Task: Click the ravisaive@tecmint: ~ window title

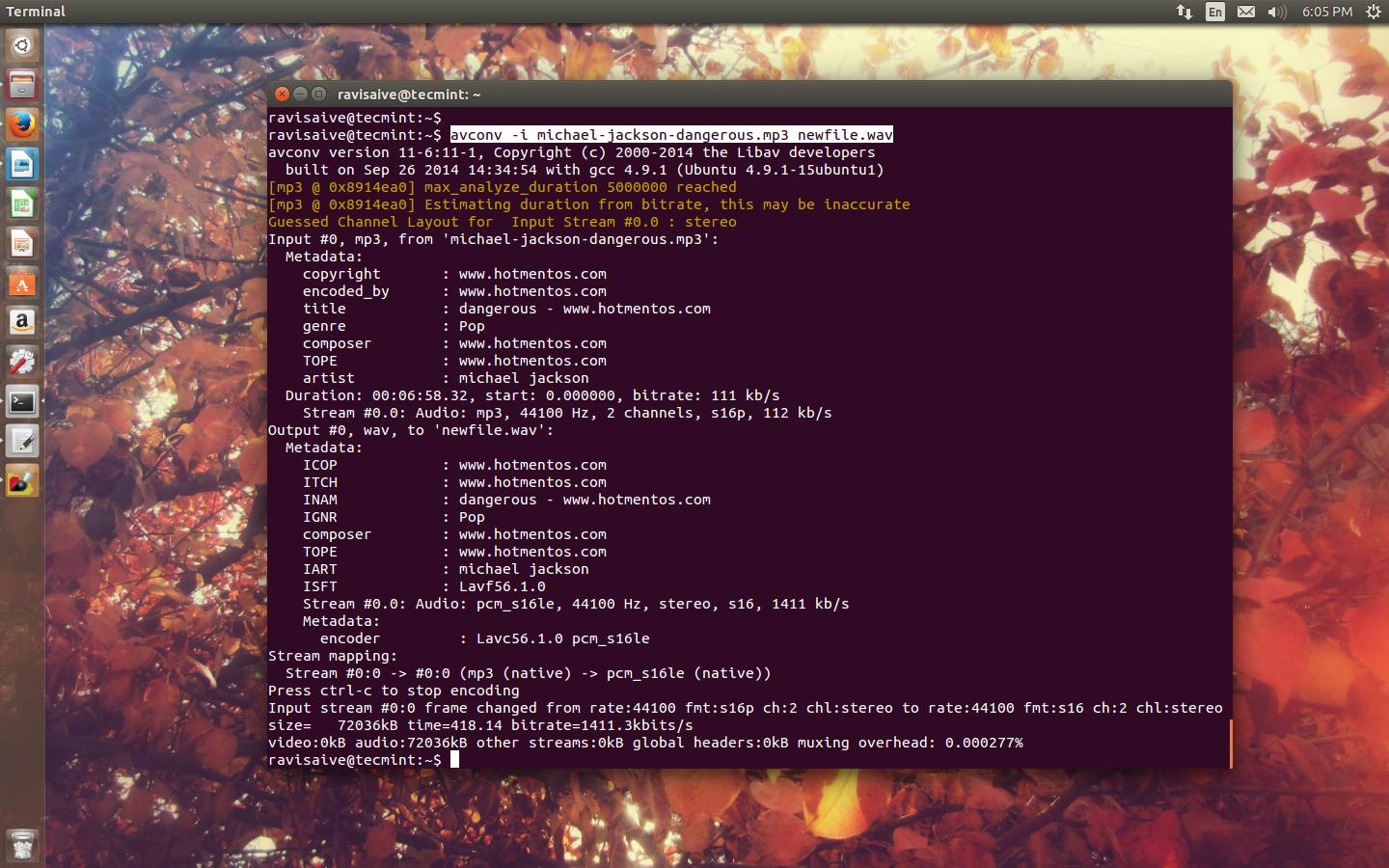Action: coord(409,95)
